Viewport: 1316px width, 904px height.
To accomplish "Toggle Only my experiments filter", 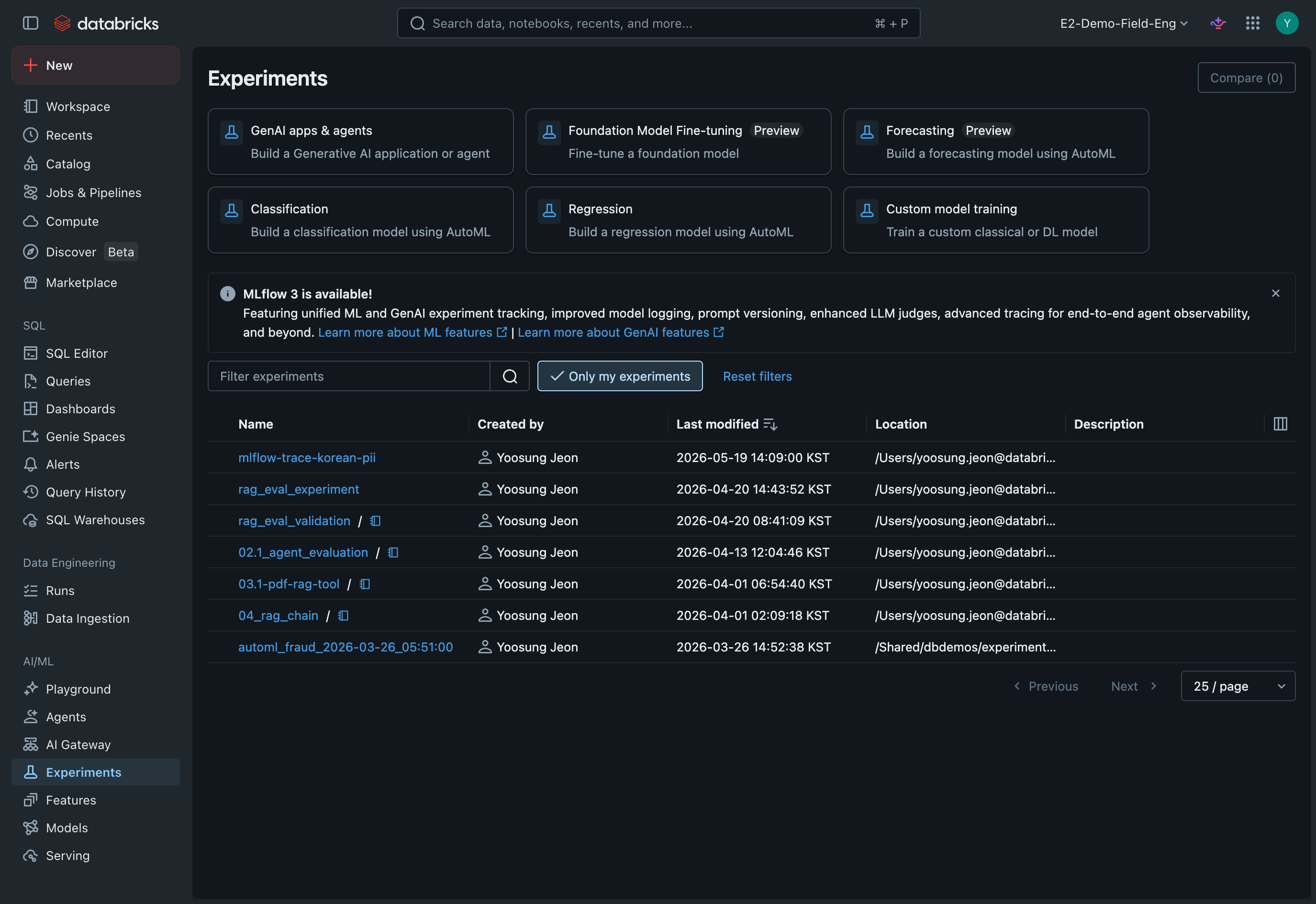I will coord(619,376).
